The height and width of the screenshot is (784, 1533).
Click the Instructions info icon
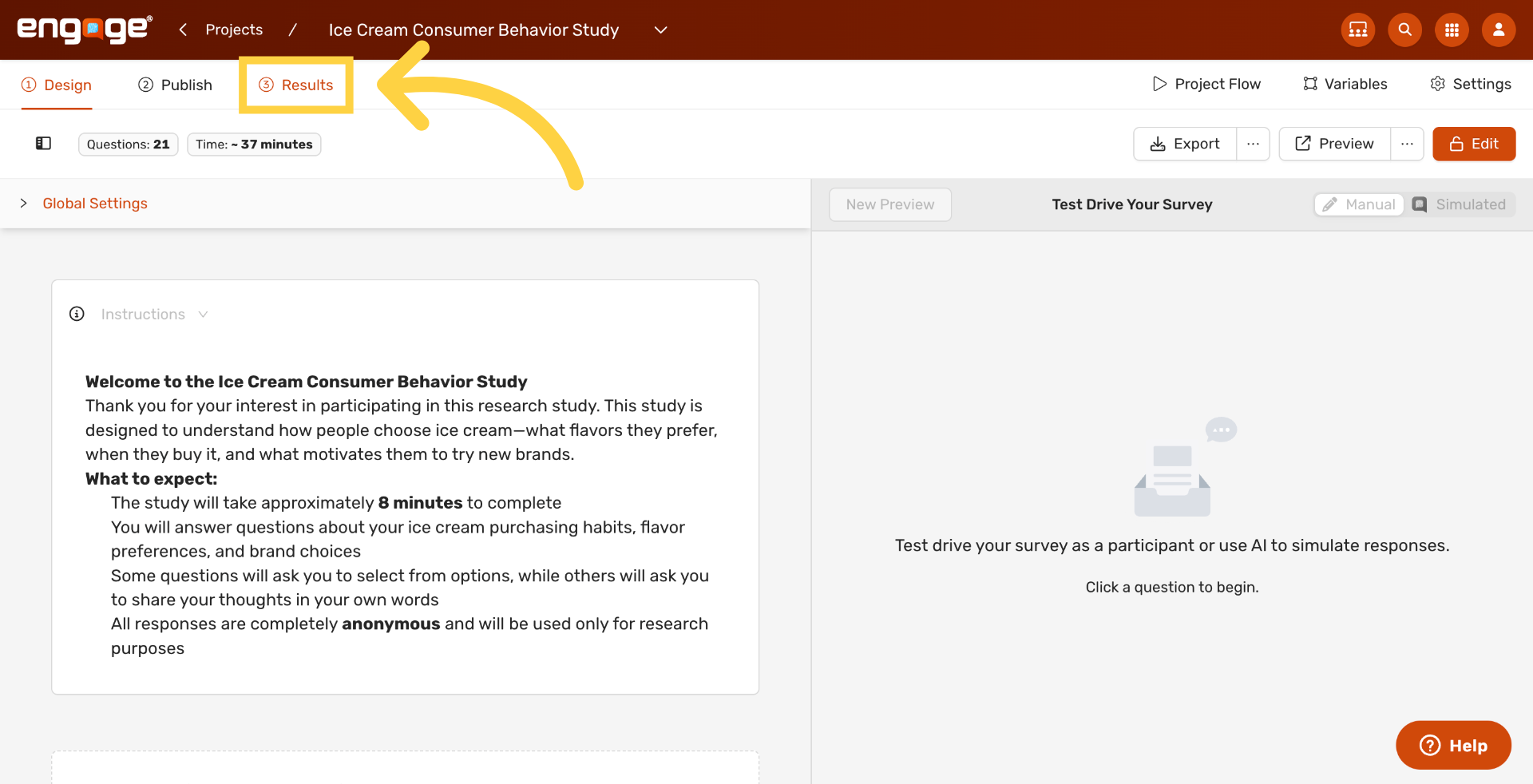click(77, 314)
